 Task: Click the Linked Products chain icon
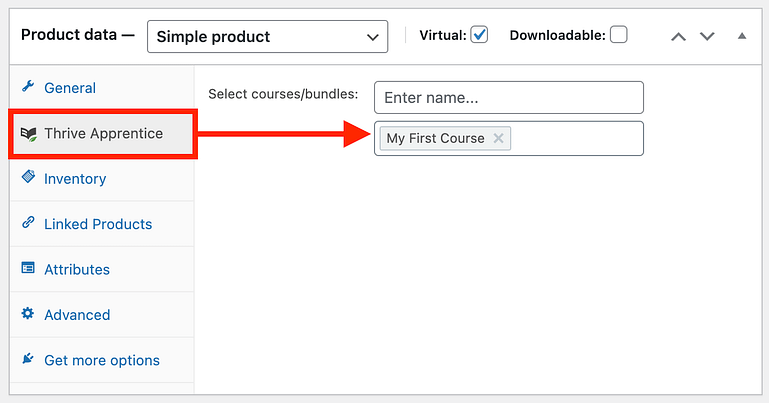(x=28, y=223)
